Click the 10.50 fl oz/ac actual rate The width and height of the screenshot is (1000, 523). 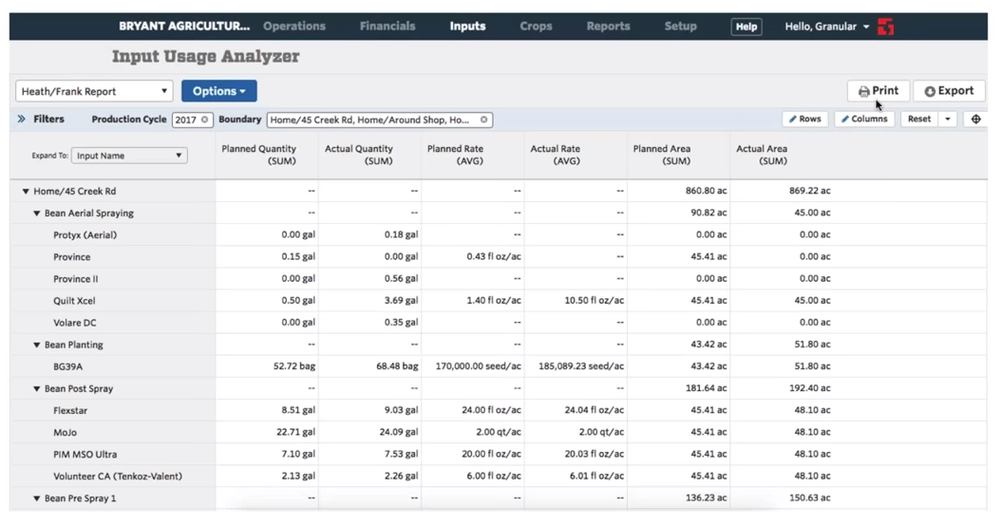coord(594,300)
